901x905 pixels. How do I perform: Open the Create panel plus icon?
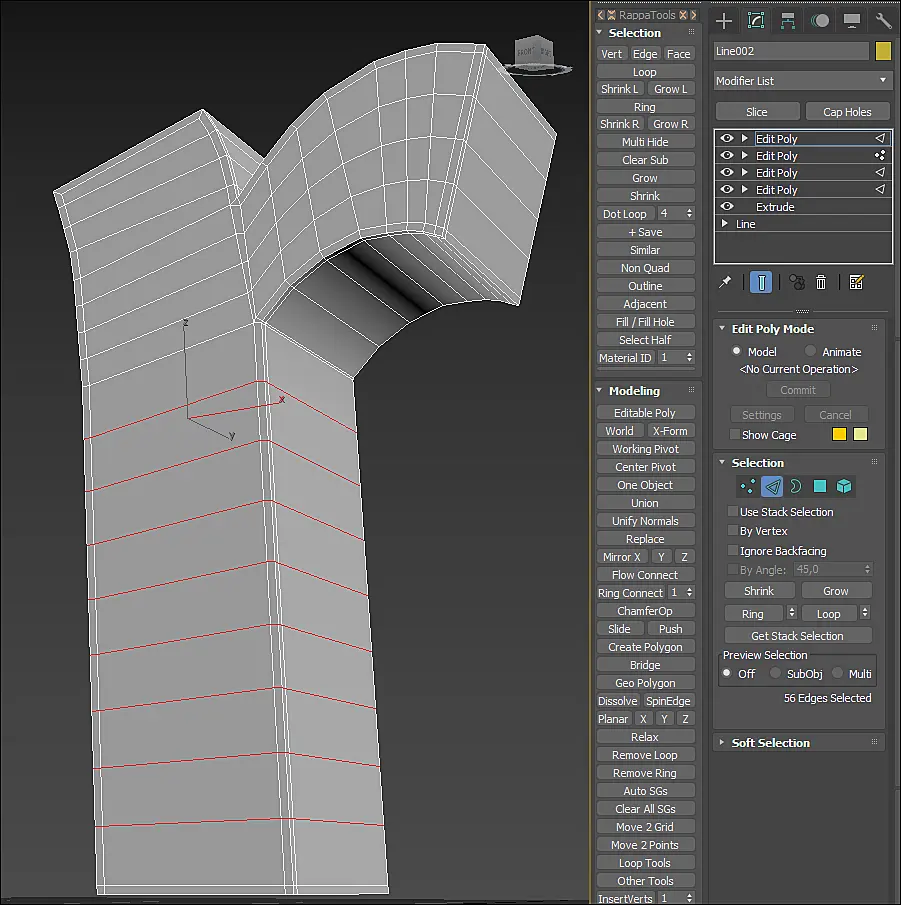point(723,21)
